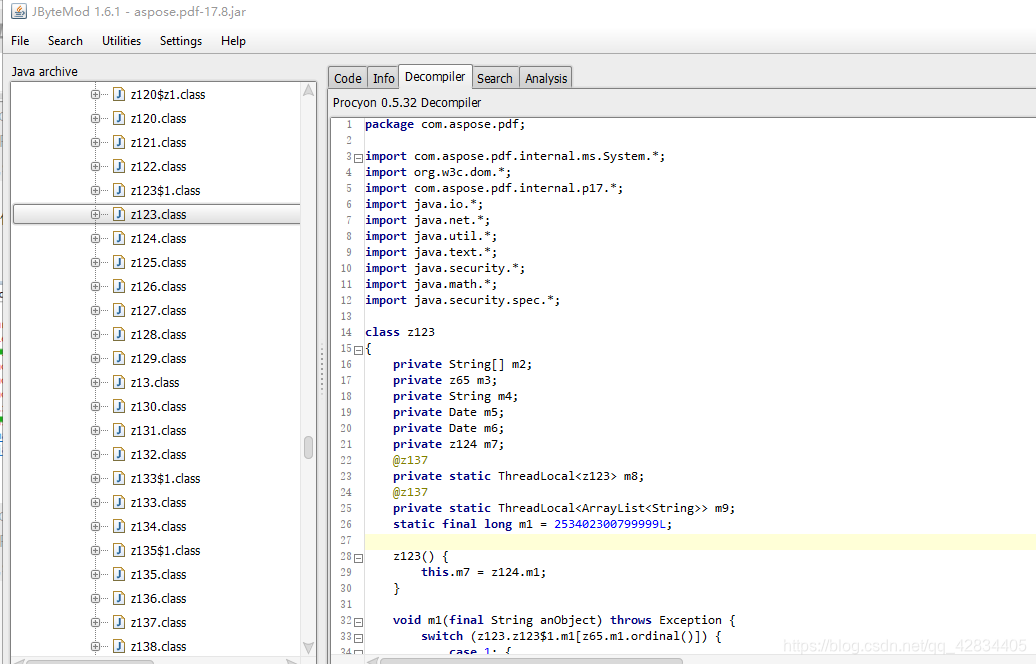The image size is (1036, 664).
Task: Click the z124.class Java file icon
Action: tap(119, 239)
